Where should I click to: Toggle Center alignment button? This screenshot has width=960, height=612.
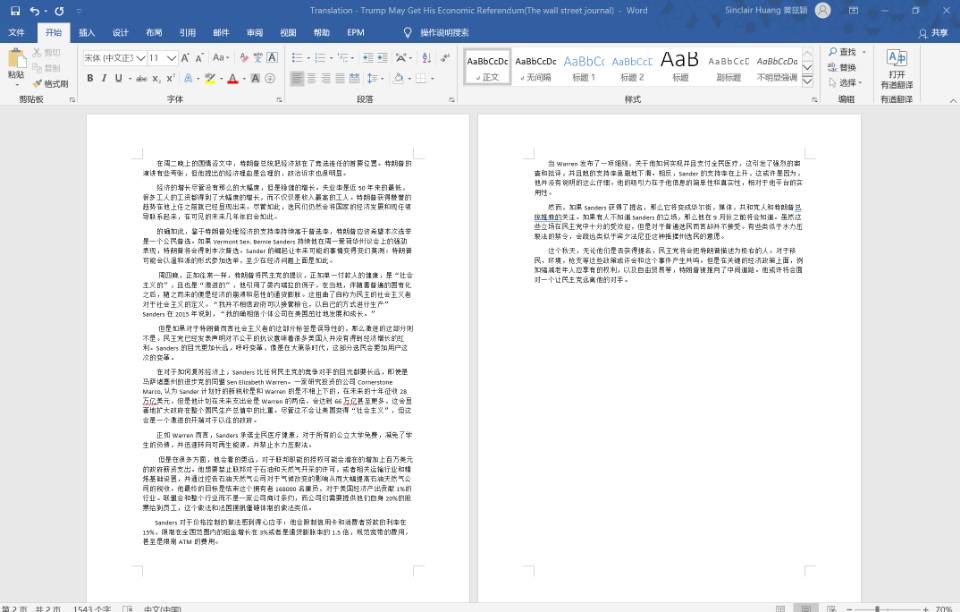312,78
